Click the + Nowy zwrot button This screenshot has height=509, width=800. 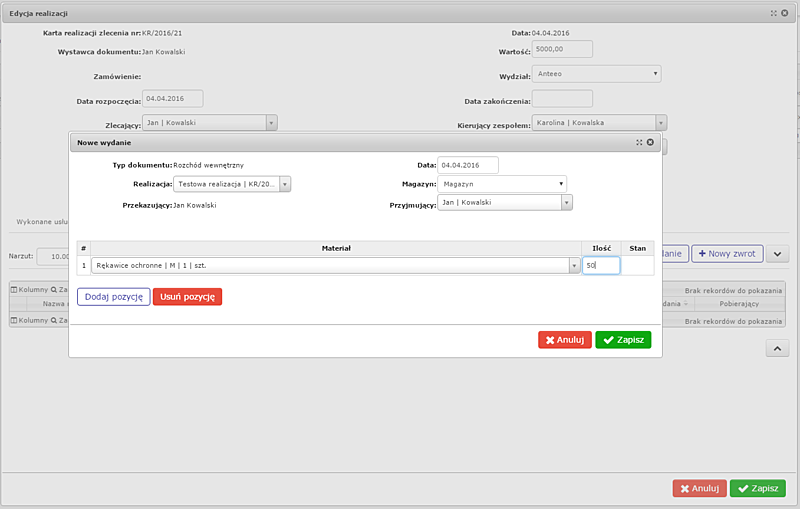click(x=727, y=254)
